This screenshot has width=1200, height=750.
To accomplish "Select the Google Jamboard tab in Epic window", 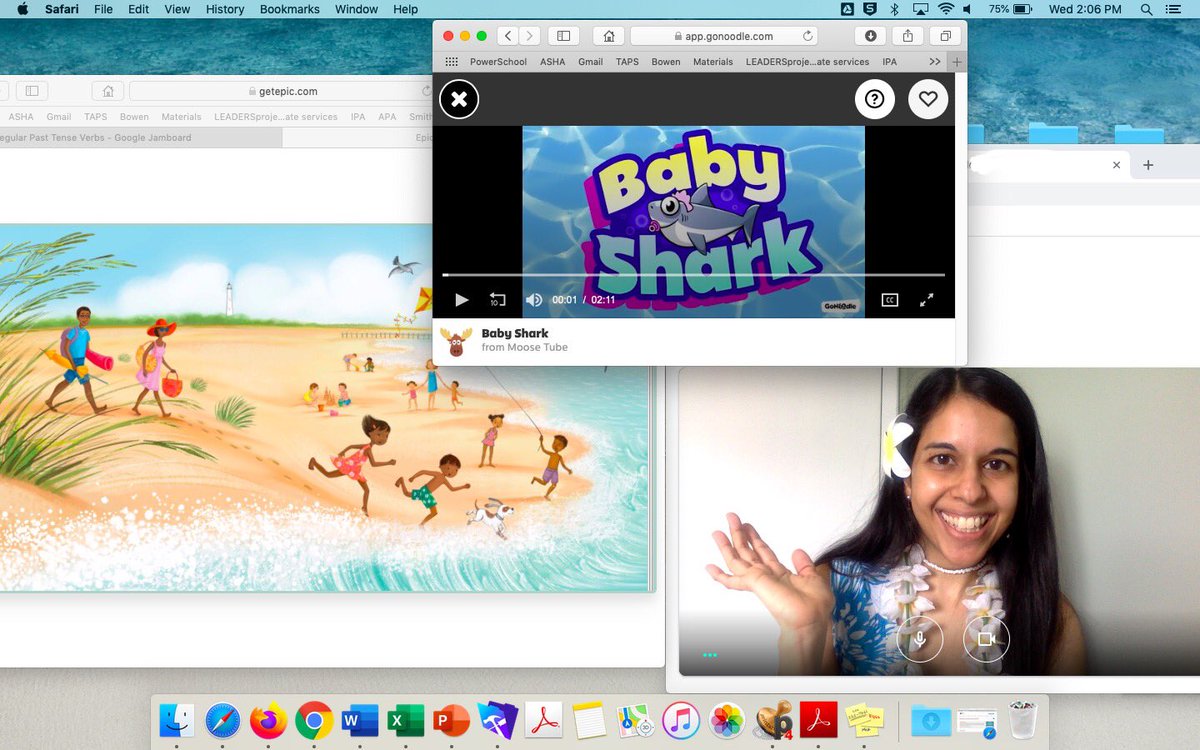I will click(x=140, y=138).
